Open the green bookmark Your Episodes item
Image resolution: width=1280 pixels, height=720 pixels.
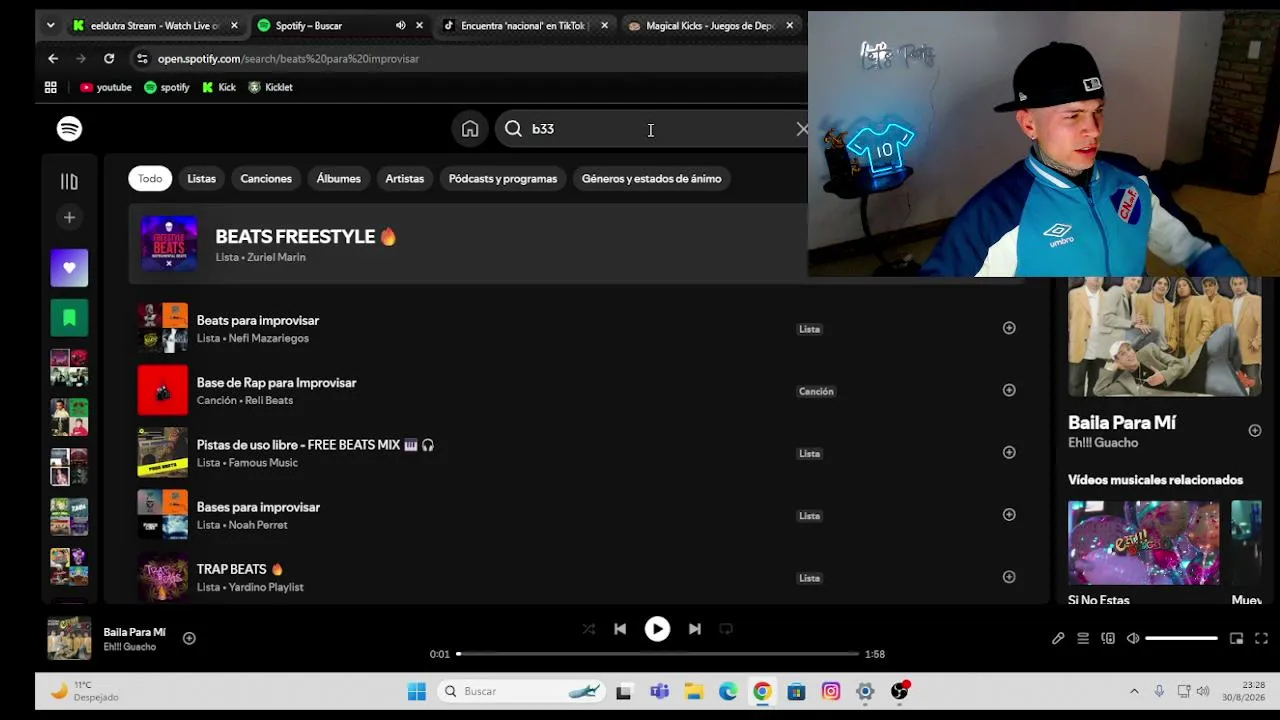[x=69, y=318]
